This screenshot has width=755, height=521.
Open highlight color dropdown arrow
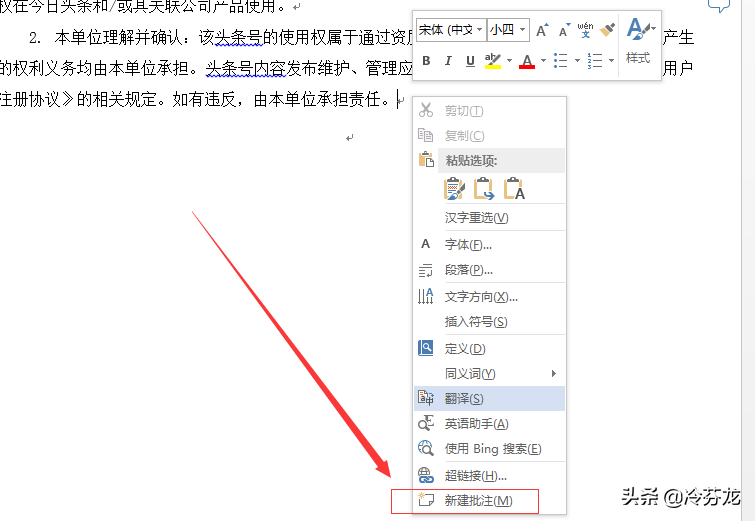click(x=509, y=61)
